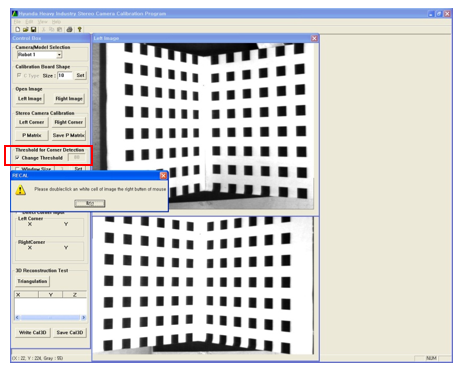The image size is (460, 371).
Task: Click the Save floppy disk icon
Action: click(34, 30)
